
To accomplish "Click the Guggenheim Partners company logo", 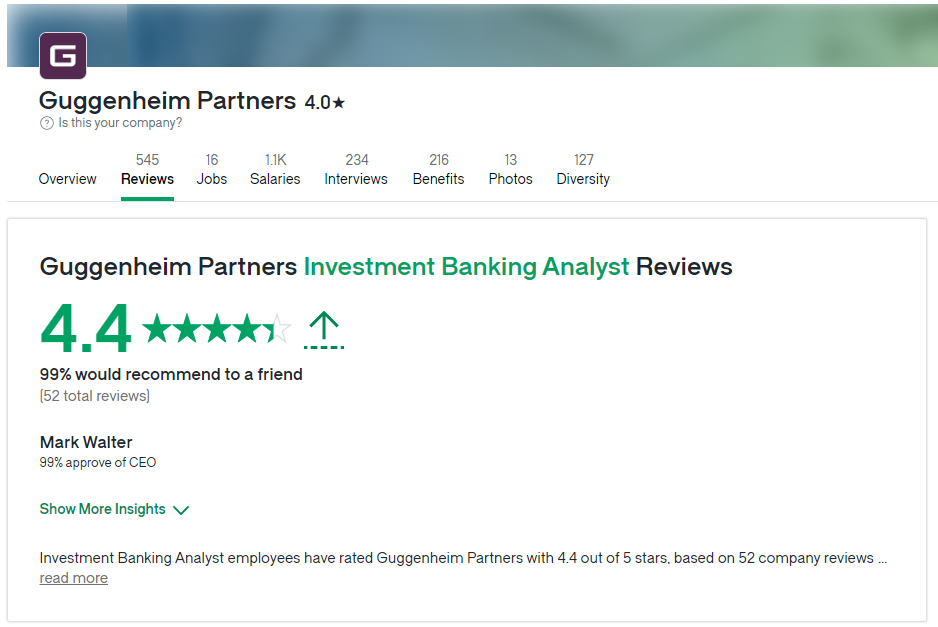I will 63,56.
